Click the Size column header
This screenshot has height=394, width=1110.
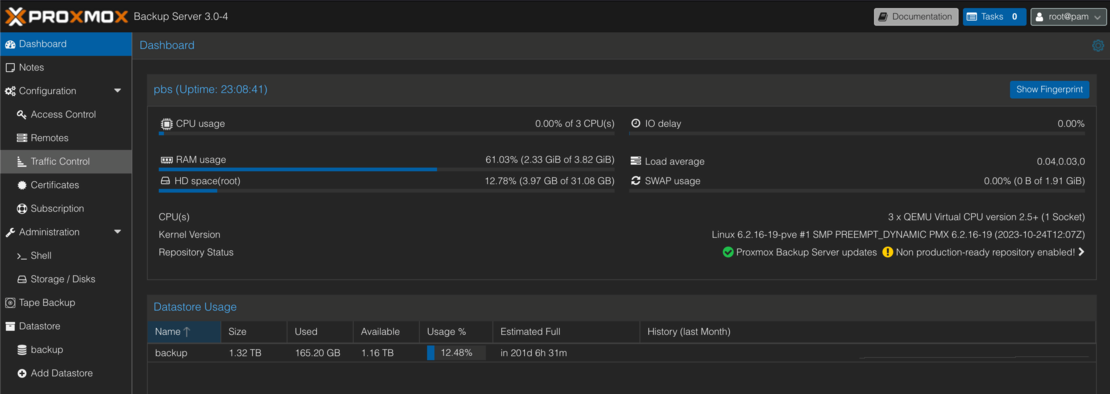point(253,331)
